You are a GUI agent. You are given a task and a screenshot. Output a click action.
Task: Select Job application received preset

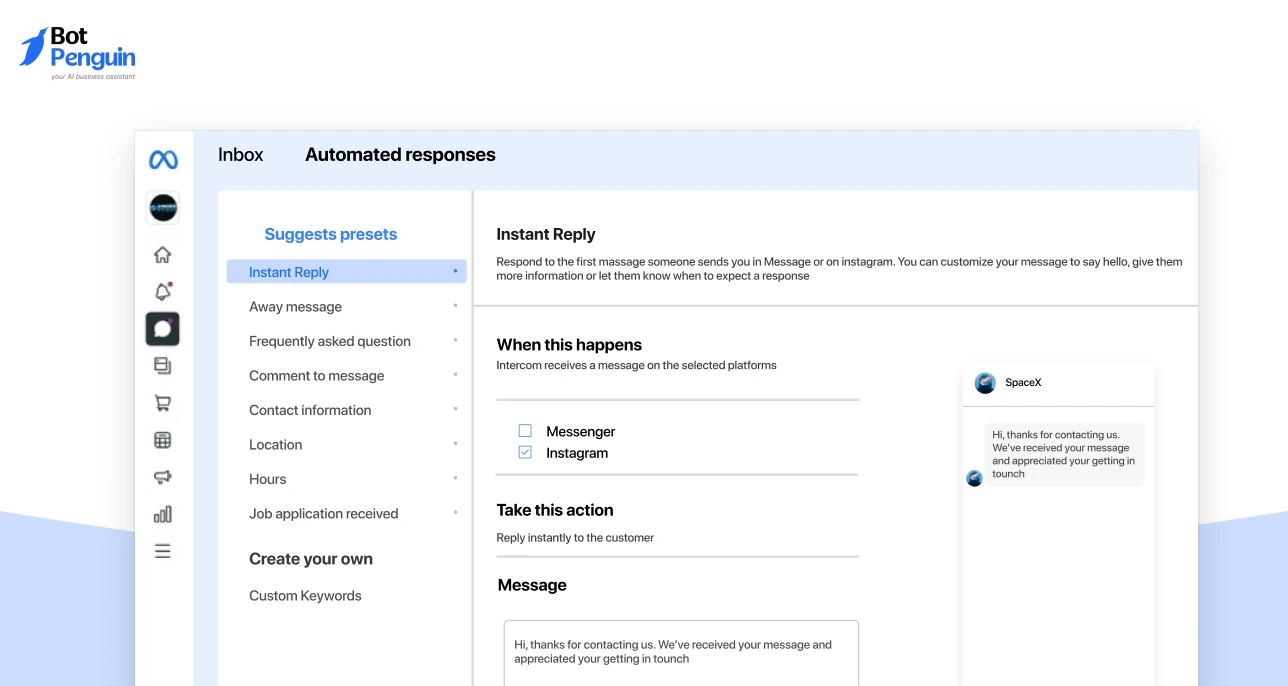[x=323, y=514]
